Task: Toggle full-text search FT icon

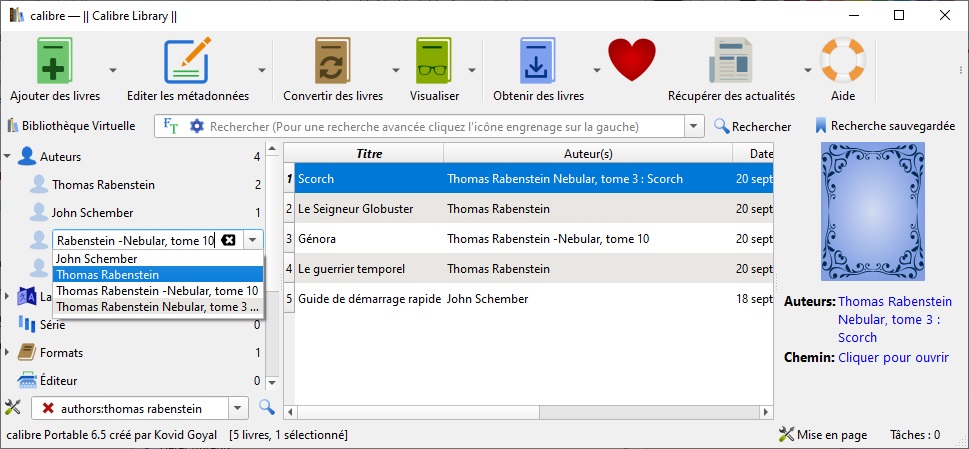Action: tap(170, 126)
